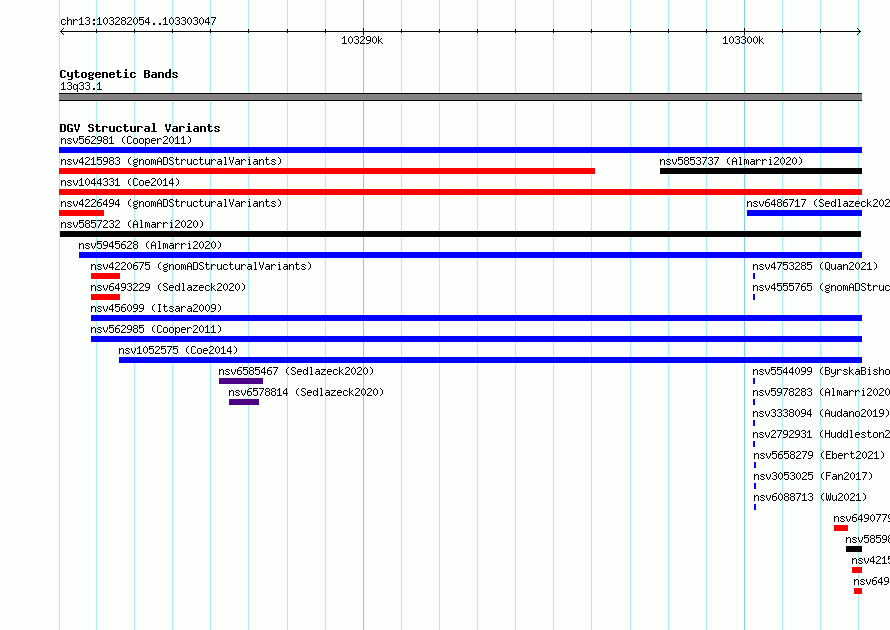This screenshot has width=890, height=630.
Task: Open the nsv4753285 (Quan2021) variant label
Action: [815, 266]
